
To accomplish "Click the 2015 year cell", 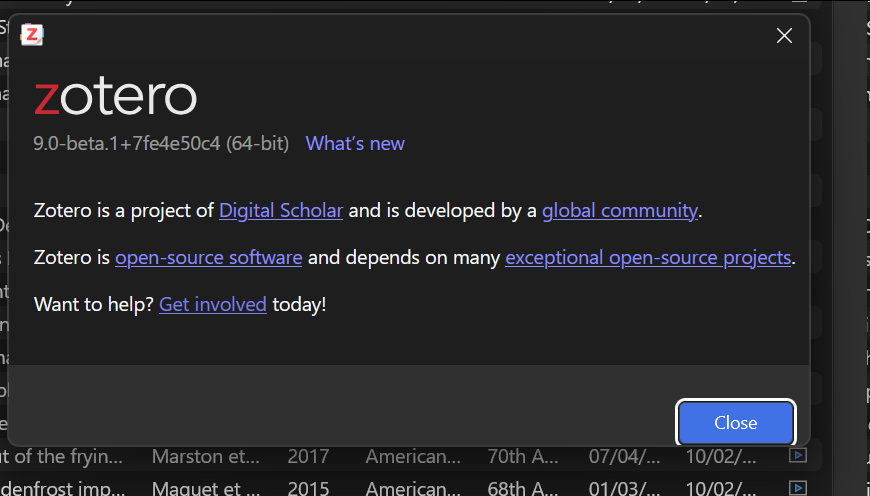I will [308, 488].
